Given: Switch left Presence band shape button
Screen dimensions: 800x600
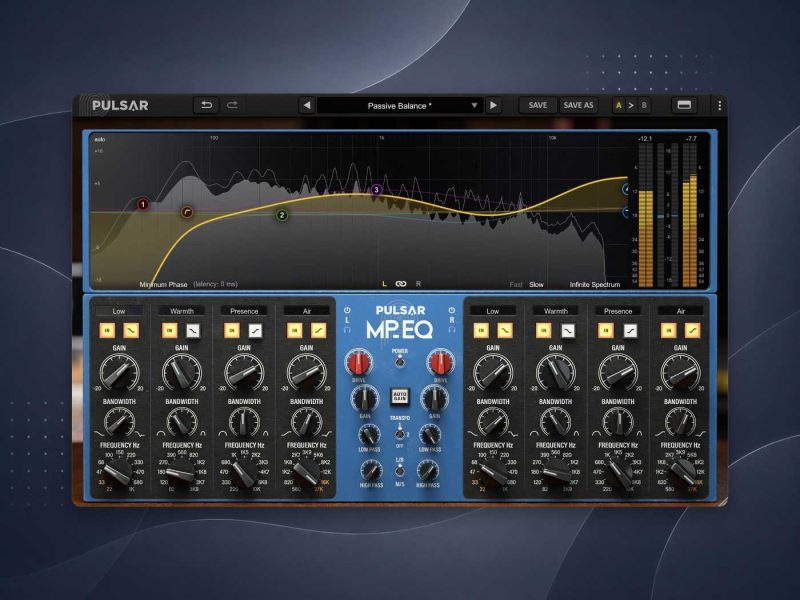Looking at the screenshot, I should (x=255, y=330).
